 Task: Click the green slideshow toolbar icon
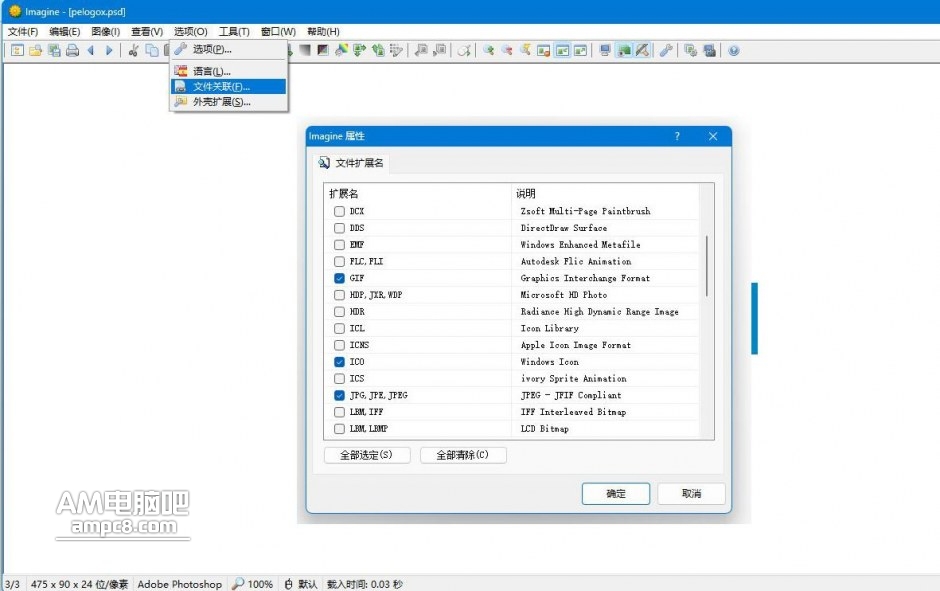click(624, 50)
